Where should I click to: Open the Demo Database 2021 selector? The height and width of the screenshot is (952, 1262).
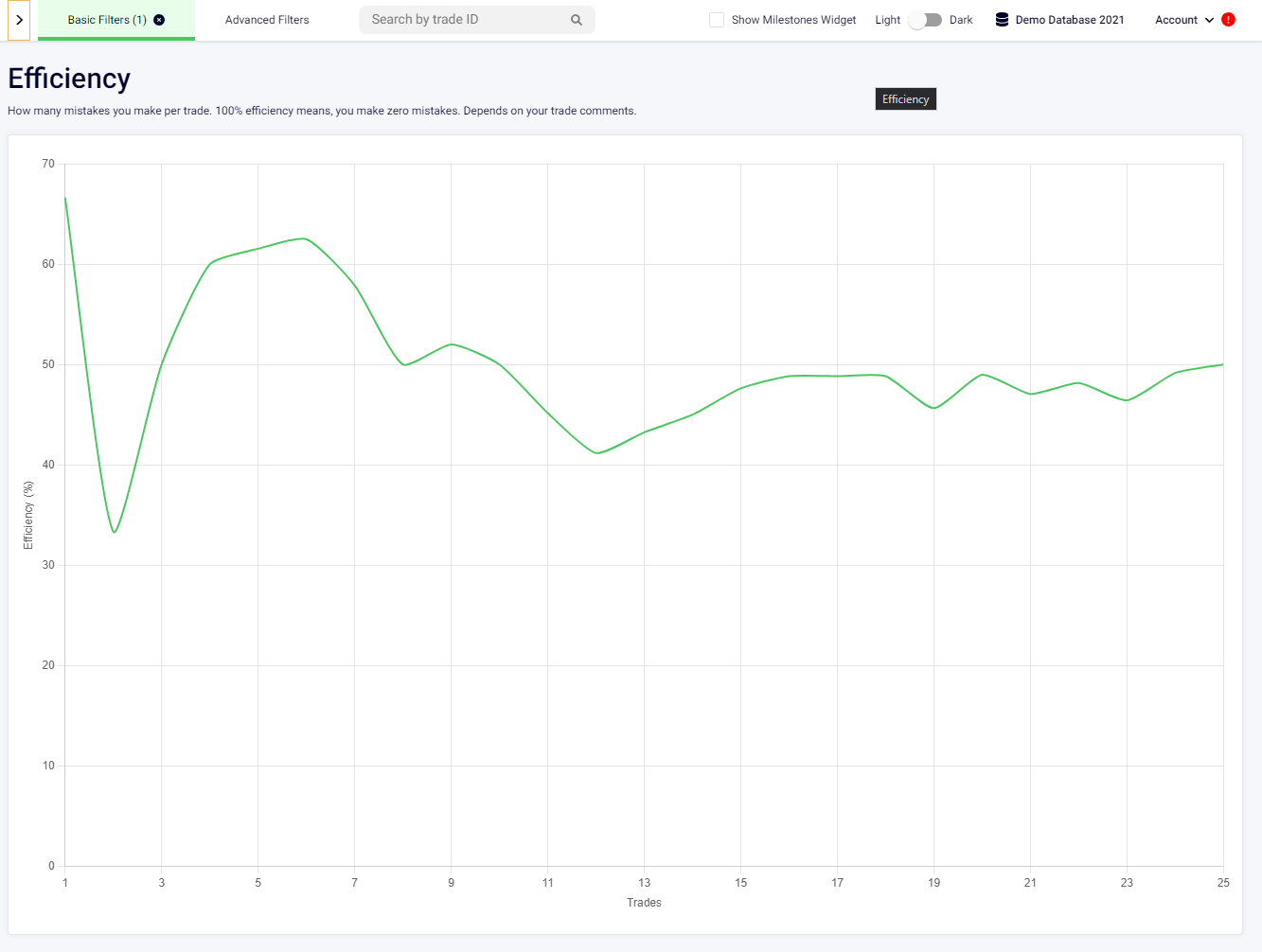point(1070,20)
